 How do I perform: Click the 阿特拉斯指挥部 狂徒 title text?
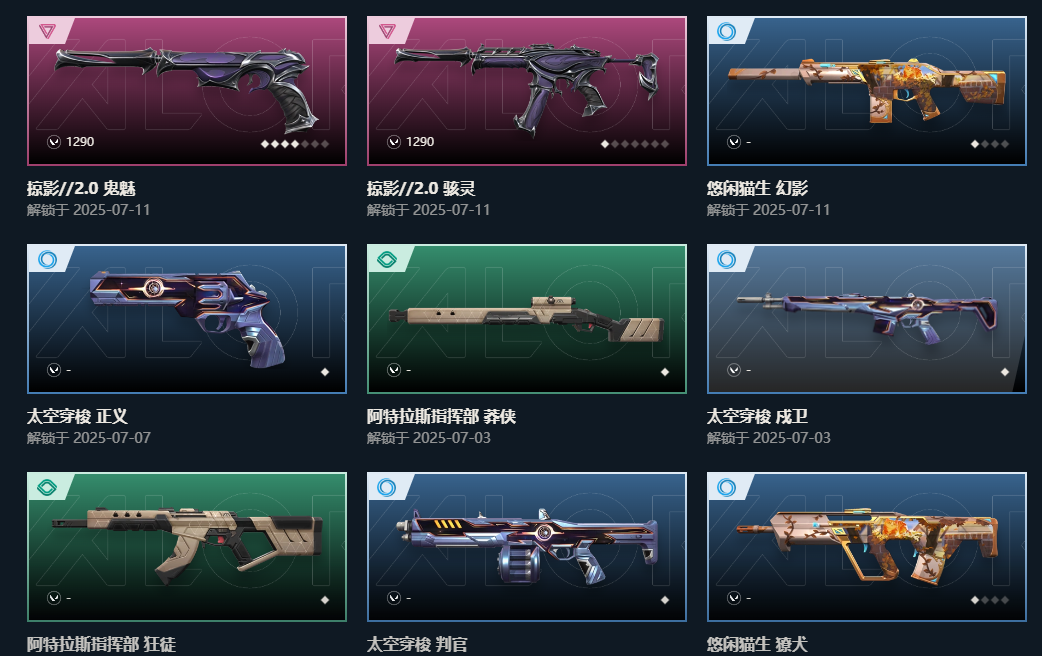[101, 644]
